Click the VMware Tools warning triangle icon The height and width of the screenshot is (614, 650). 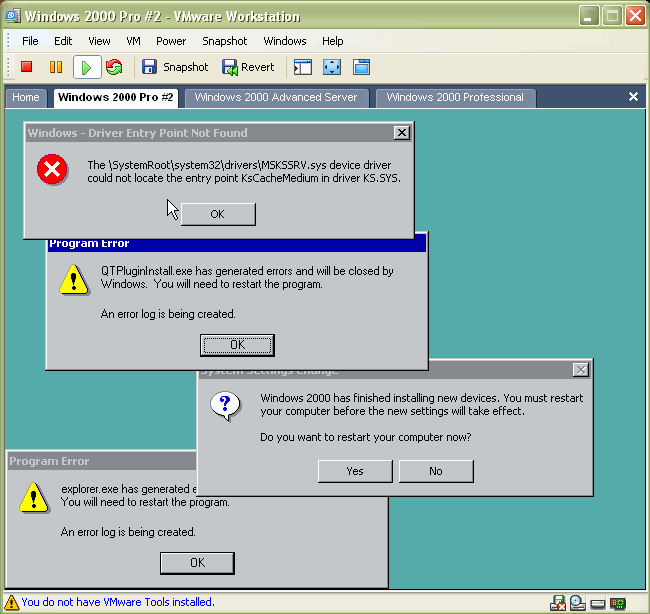tap(11, 602)
